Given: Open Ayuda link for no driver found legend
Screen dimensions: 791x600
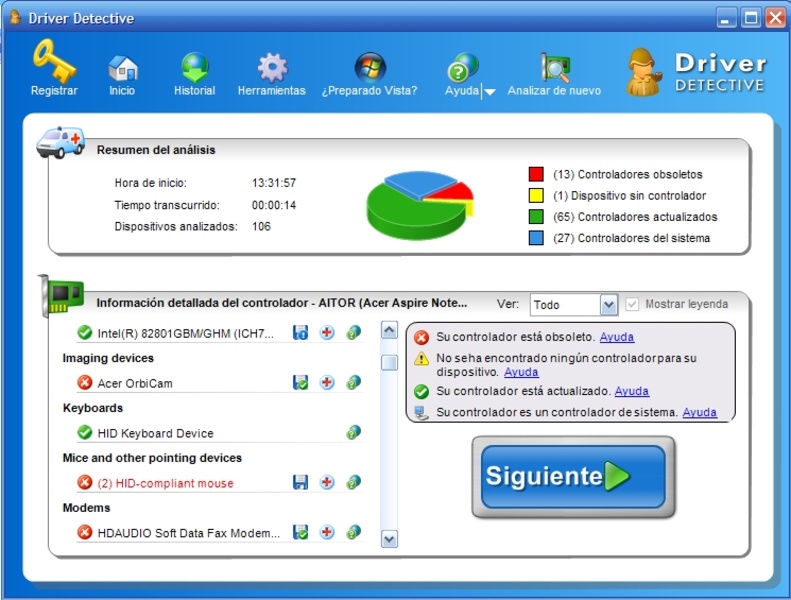Looking at the screenshot, I should [521, 372].
